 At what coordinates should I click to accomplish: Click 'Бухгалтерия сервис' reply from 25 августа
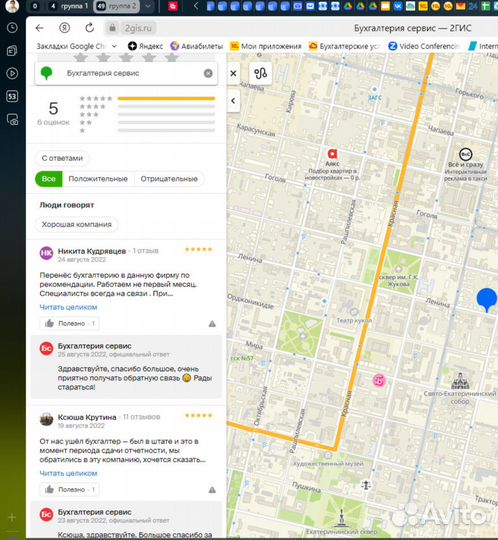point(94,346)
